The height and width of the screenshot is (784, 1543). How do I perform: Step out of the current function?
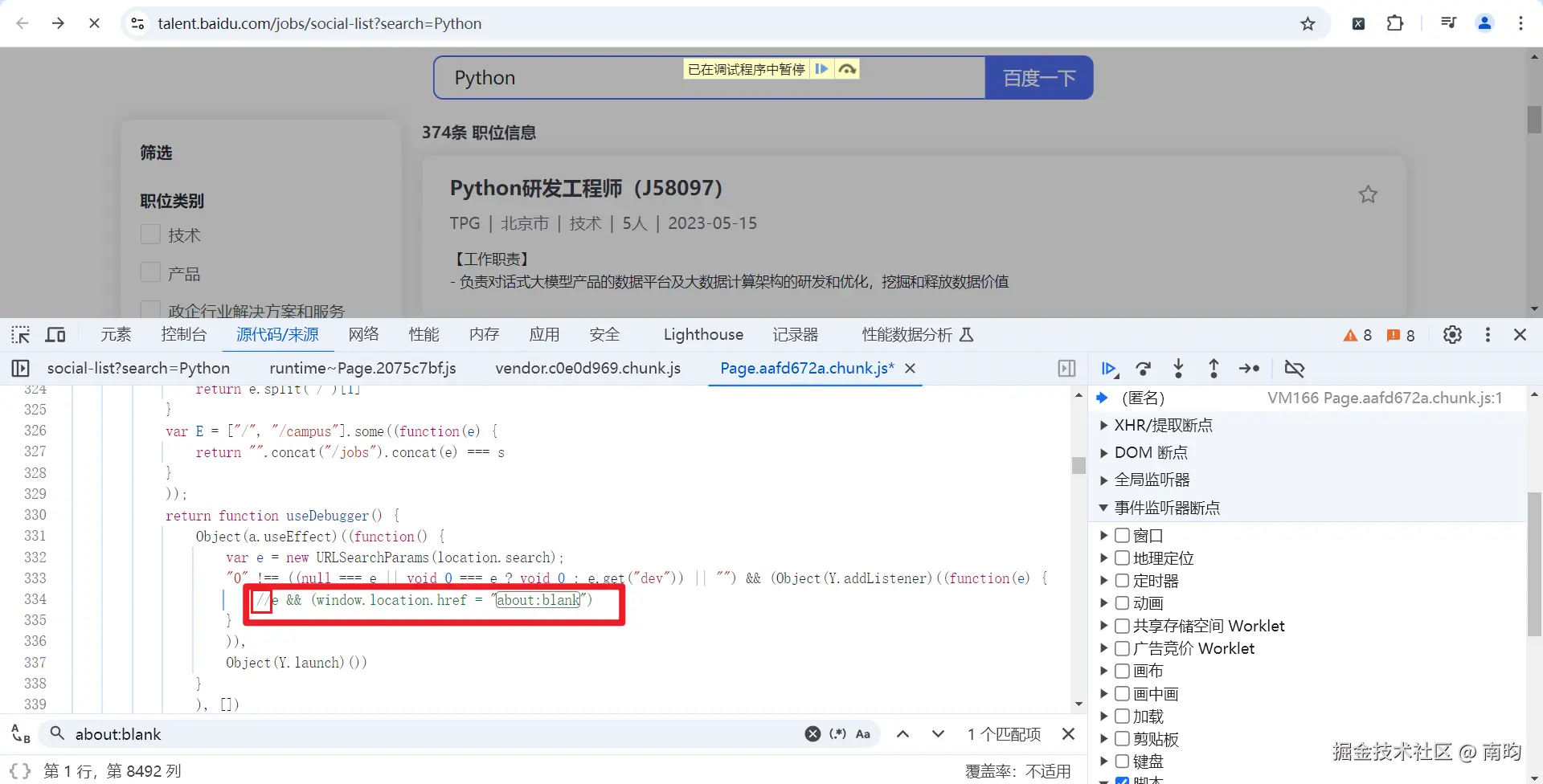[x=1214, y=369]
